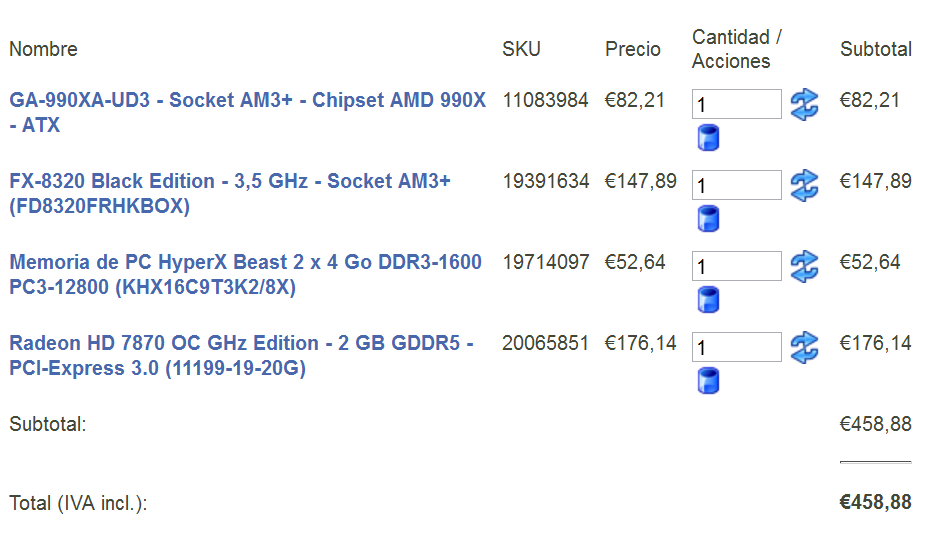Click the Total IVA incl. amount €458,88

[x=875, y=503]
